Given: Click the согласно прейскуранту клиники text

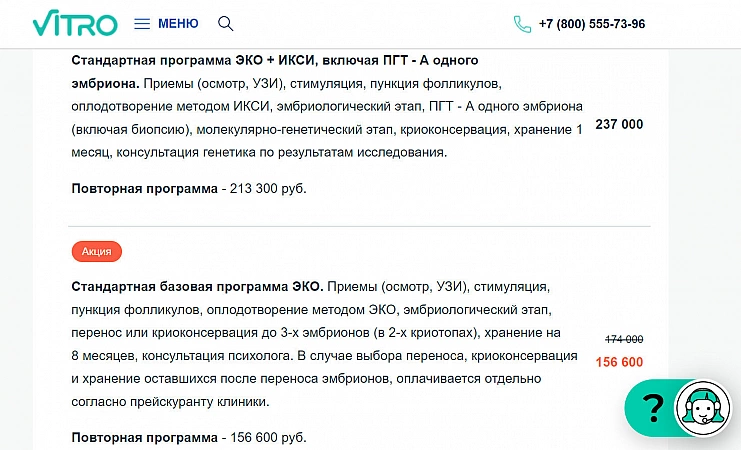Looking at the screenshot, I should tap(170, 402).
